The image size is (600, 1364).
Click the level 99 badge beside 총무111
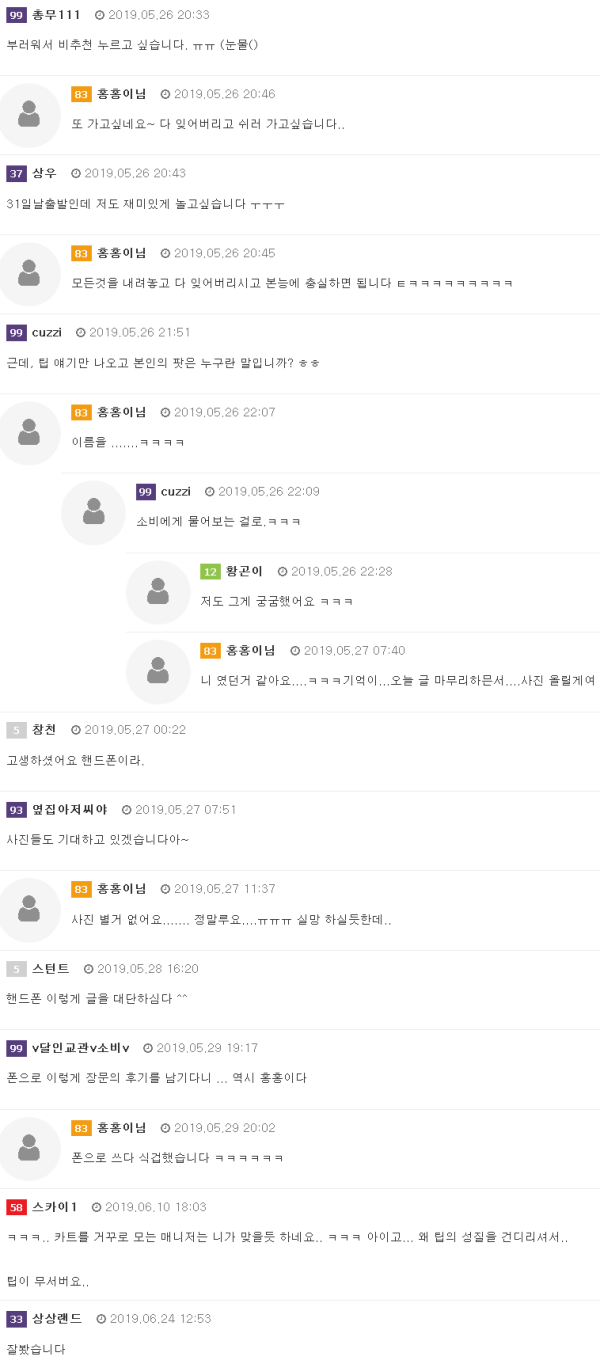[x=16, y=15]
